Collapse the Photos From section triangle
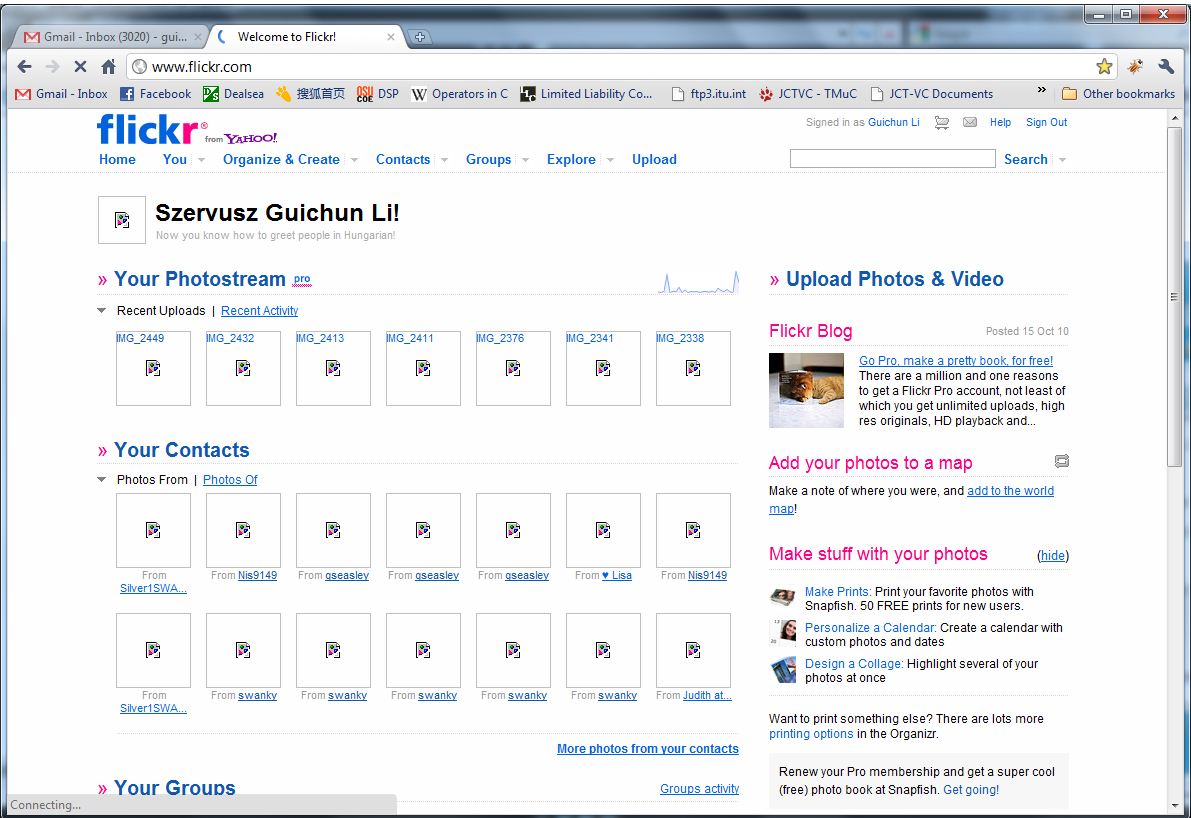The height and width of the screenshot is (818, 1191). 102,480
